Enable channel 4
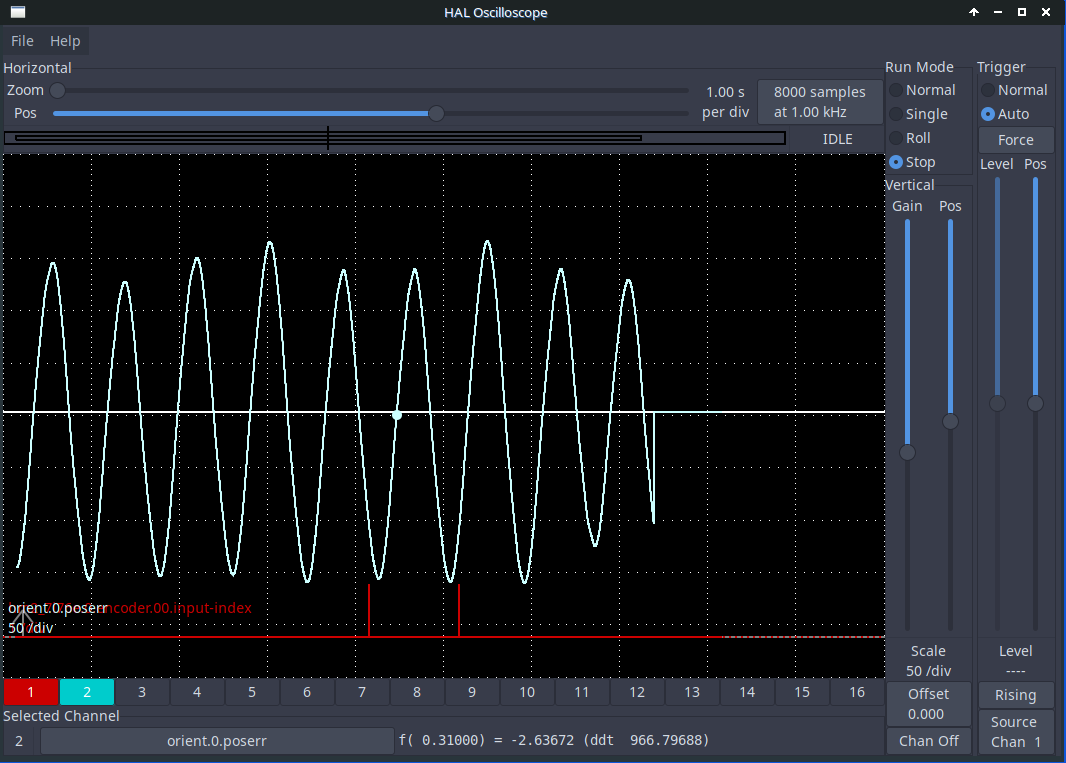Viewport: 1066px width, 763px height. point(196,692)
